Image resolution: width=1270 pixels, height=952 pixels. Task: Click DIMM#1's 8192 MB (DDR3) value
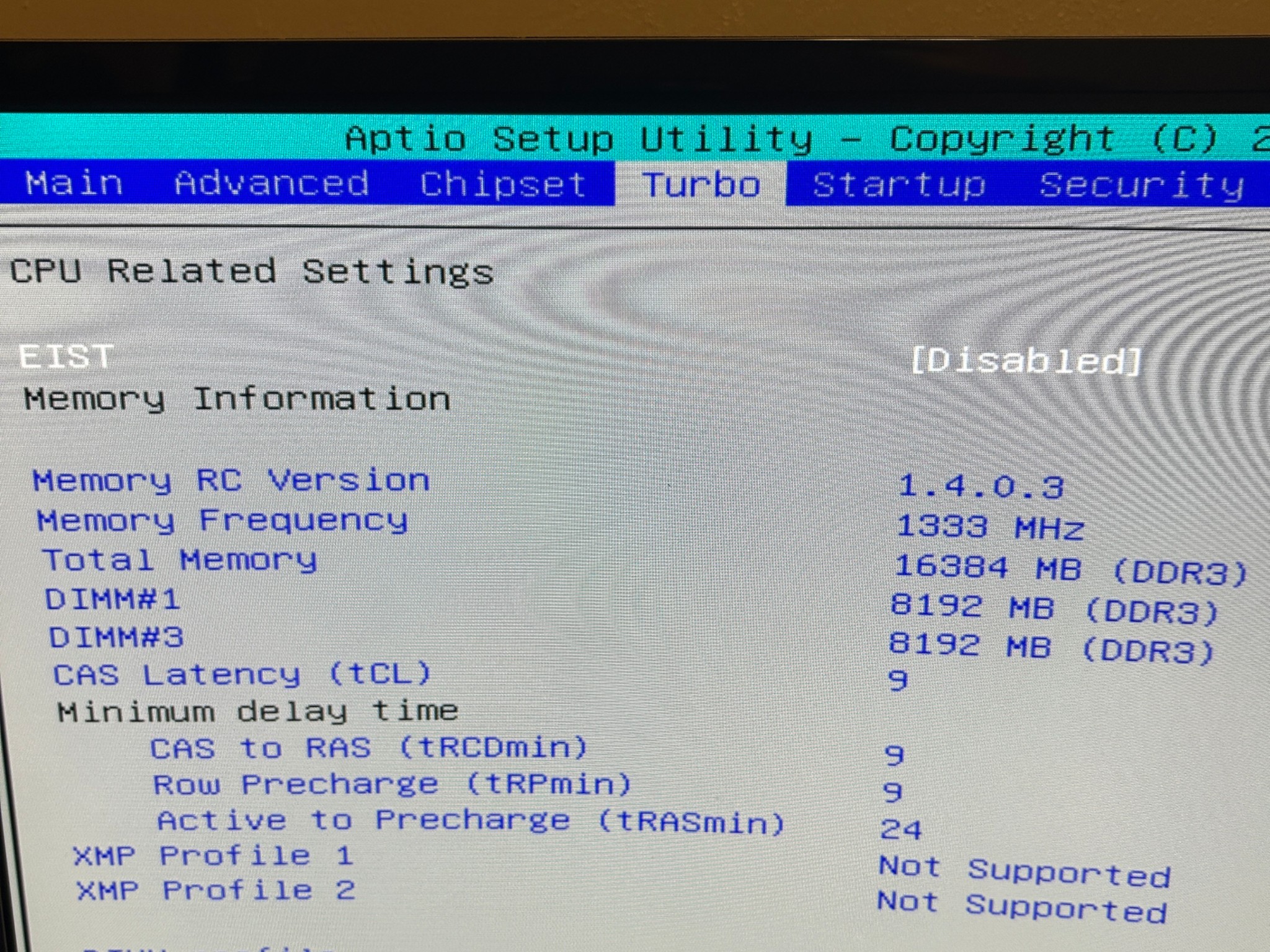1055,609
